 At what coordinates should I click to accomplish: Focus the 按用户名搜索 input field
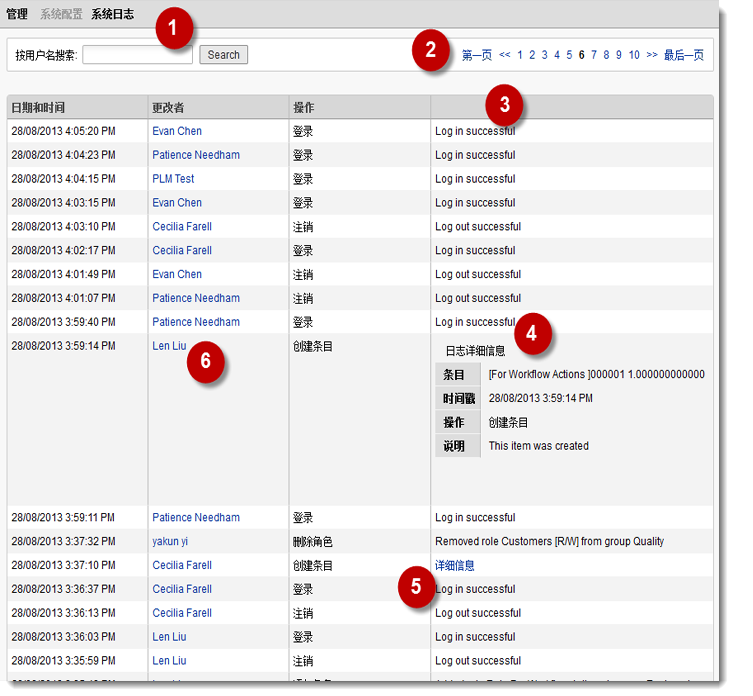click(137, 55)
